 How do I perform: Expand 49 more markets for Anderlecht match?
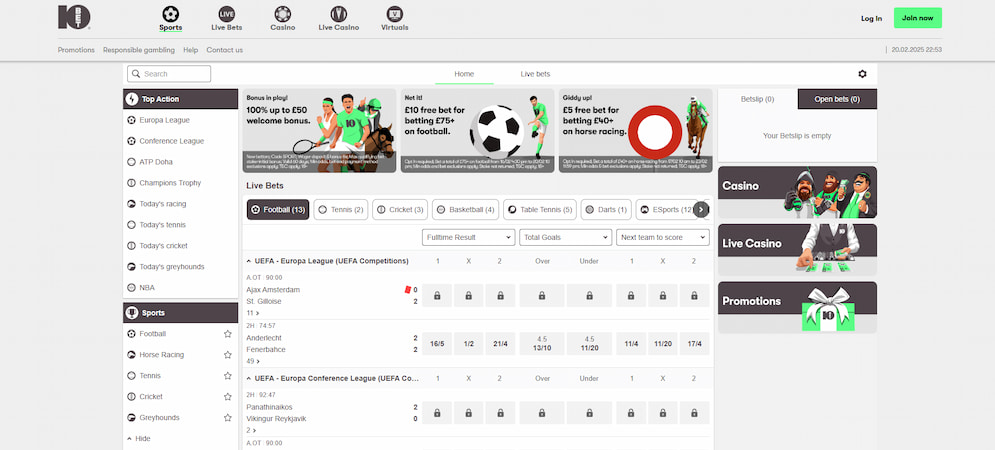pos(253,361)
